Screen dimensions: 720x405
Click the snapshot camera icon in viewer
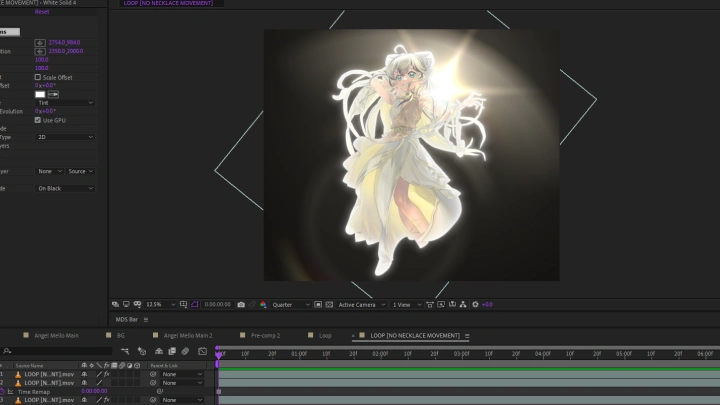coord(241,304)
